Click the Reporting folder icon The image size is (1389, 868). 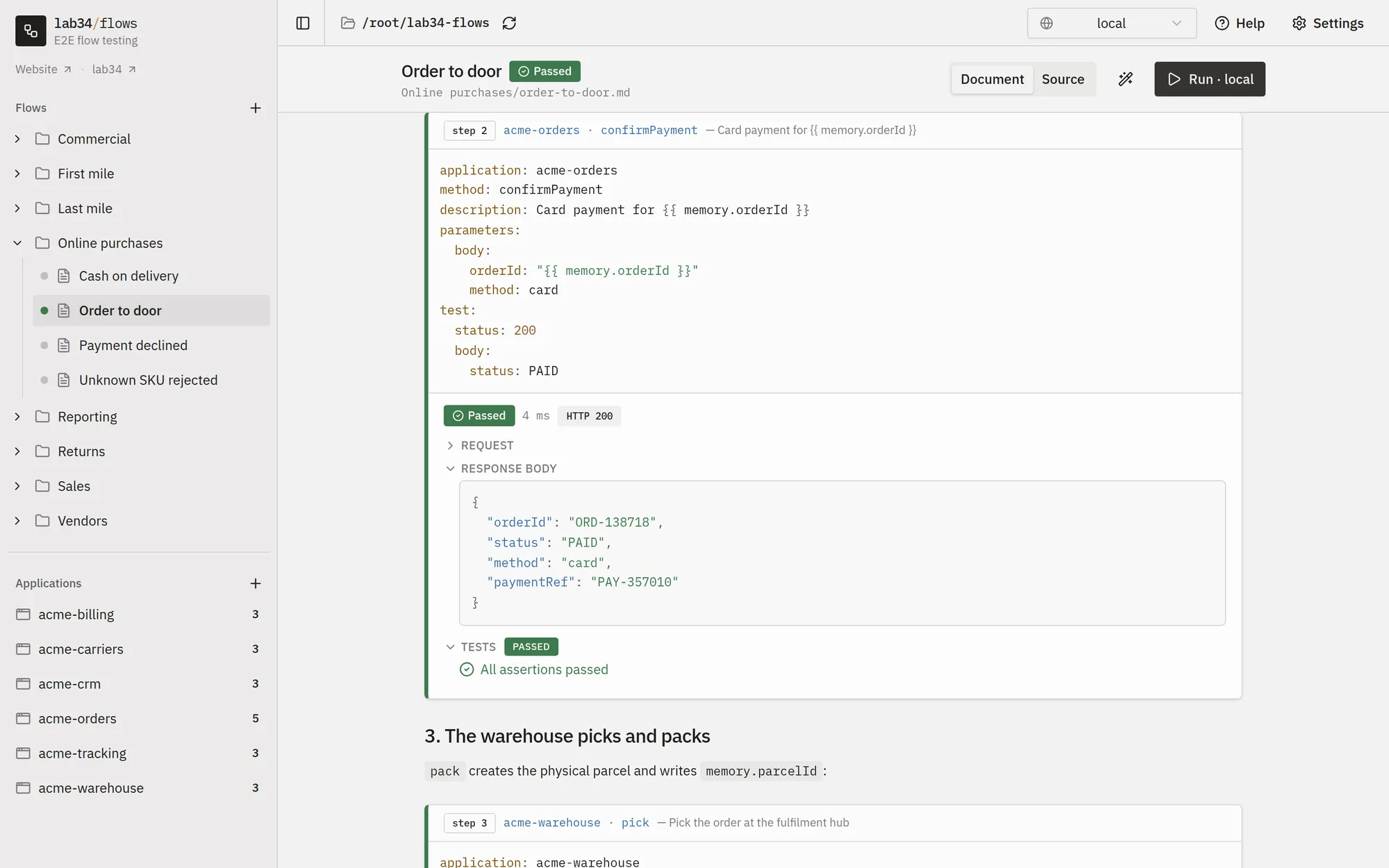(x=42, y=417)
